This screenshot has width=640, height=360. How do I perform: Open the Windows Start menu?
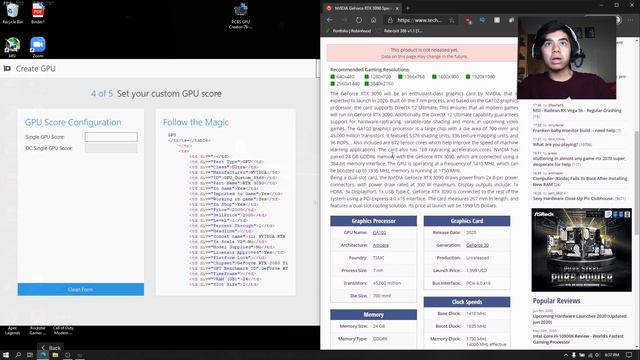click(6, 355)
